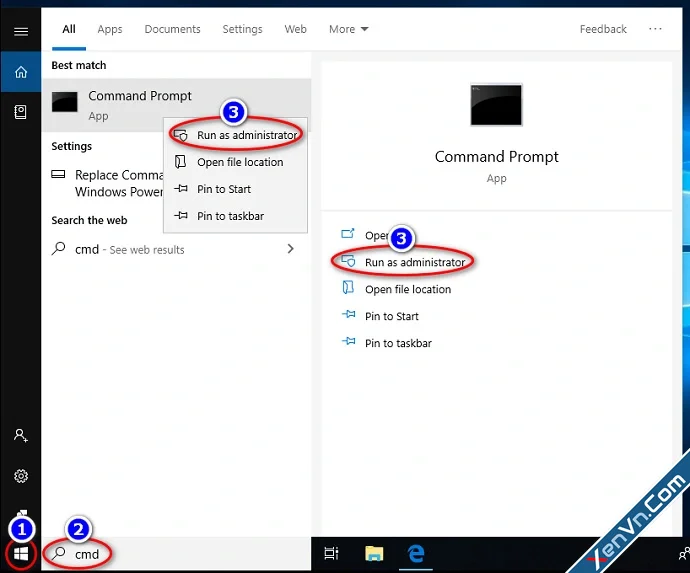Screen dimensions: 690x573
Task: Click the cmd search input box
Action: point(176,554)
